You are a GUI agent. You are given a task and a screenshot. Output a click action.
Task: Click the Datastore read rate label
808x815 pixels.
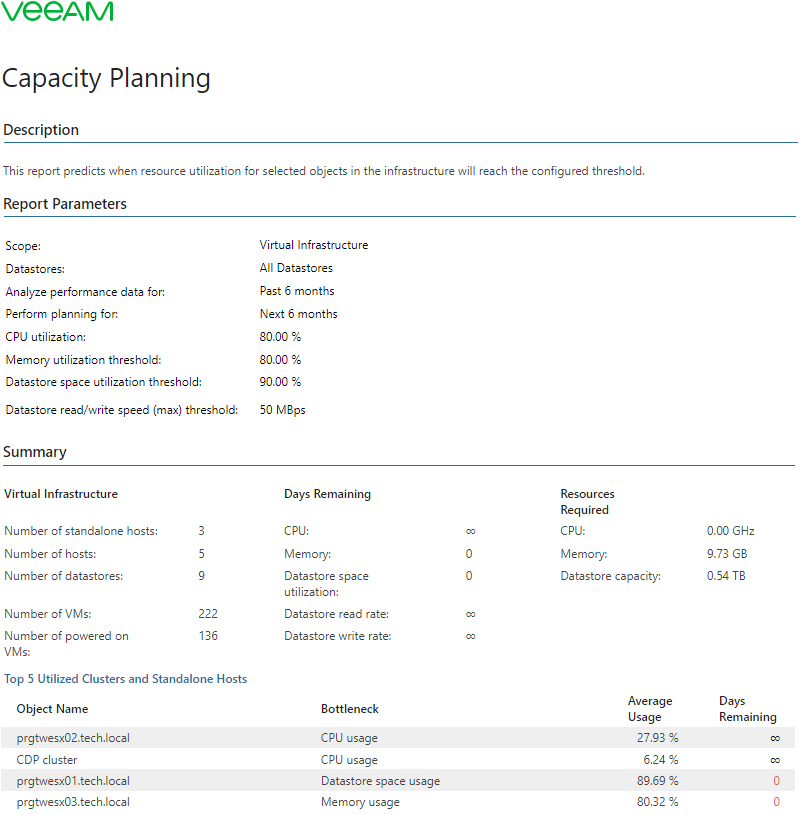336,614
